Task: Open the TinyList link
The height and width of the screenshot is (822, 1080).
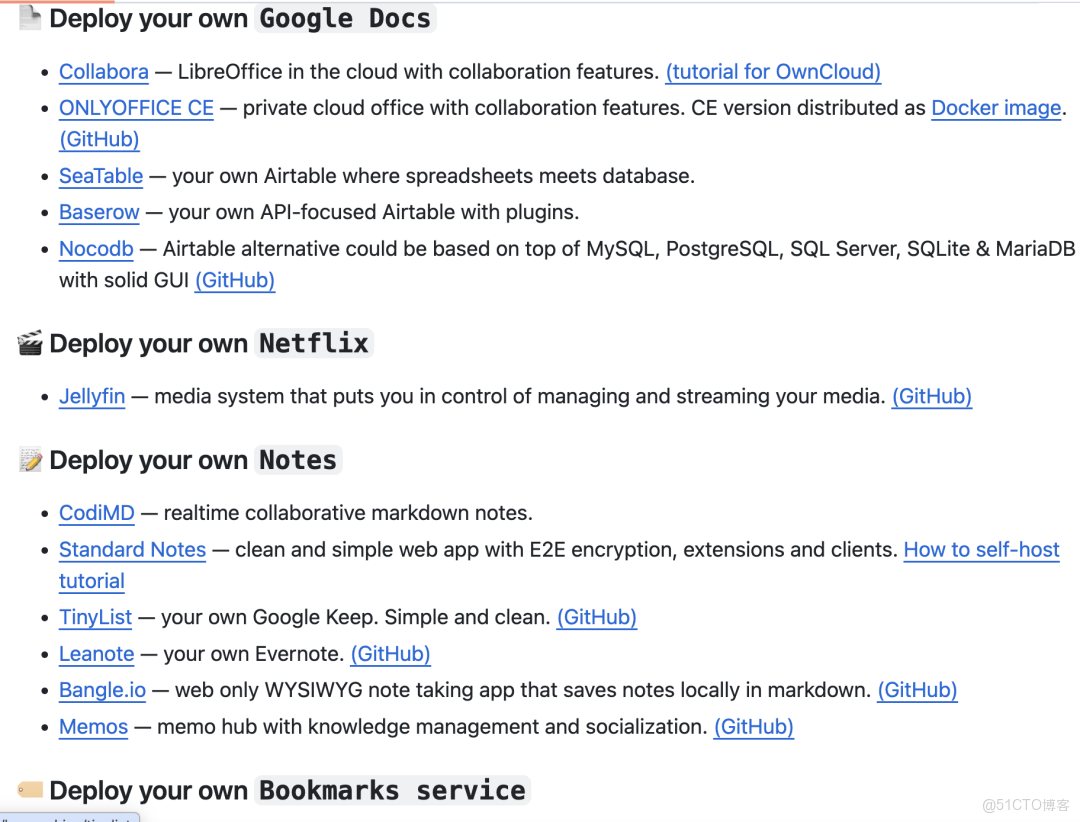Action: (95, 617)
